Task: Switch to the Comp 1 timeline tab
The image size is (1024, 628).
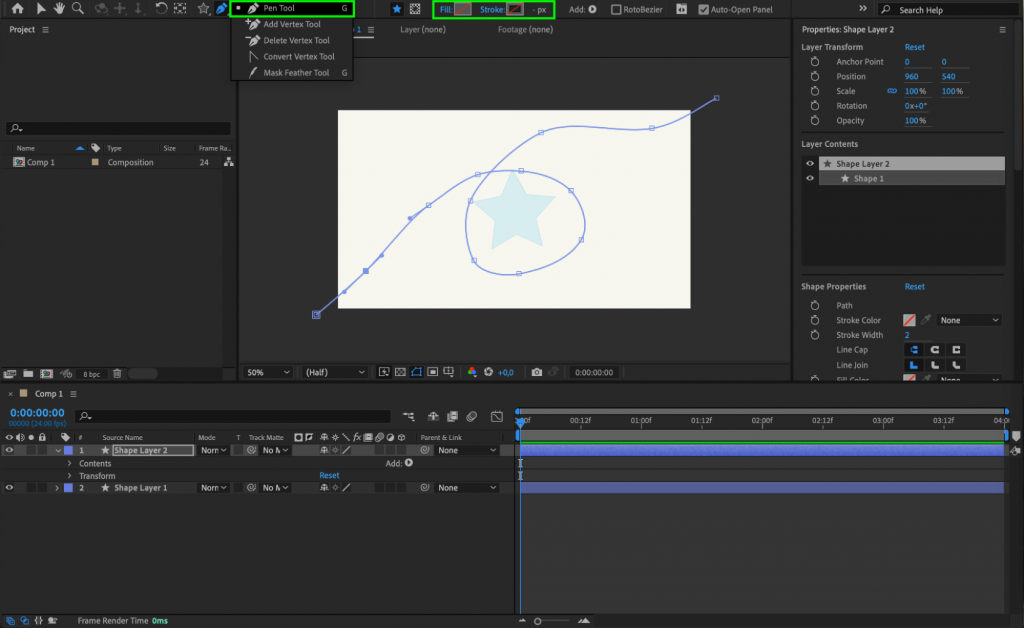Action: (x=48, y=393)
